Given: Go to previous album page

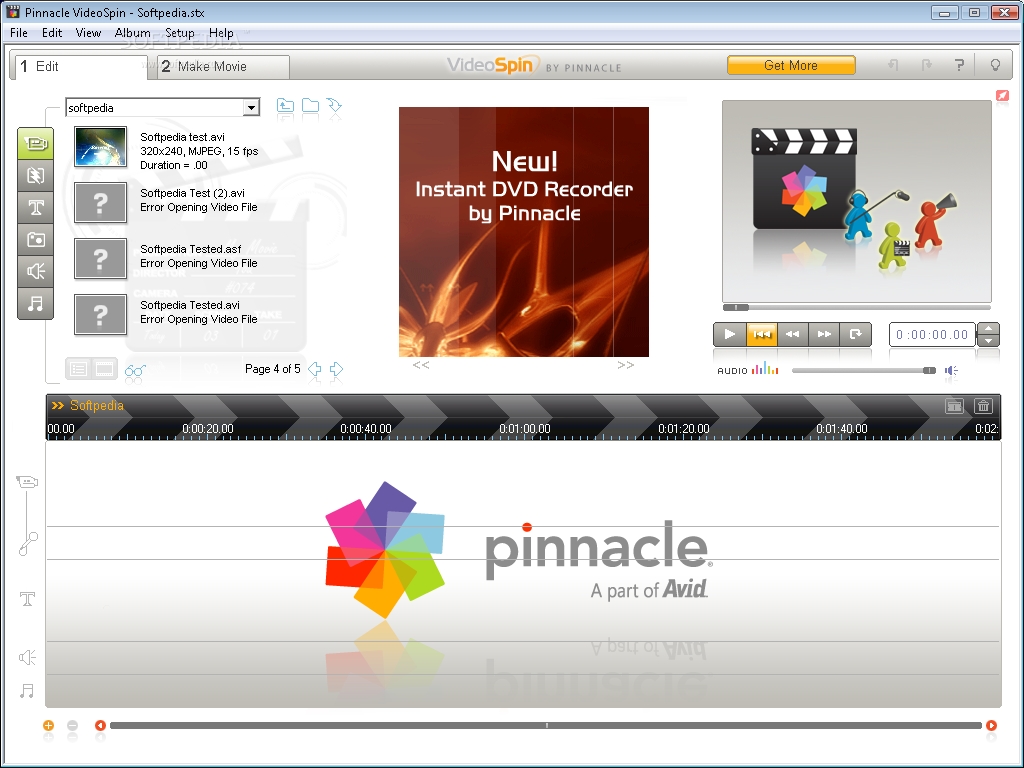Looking at the screenshot, I should [315, 369].
